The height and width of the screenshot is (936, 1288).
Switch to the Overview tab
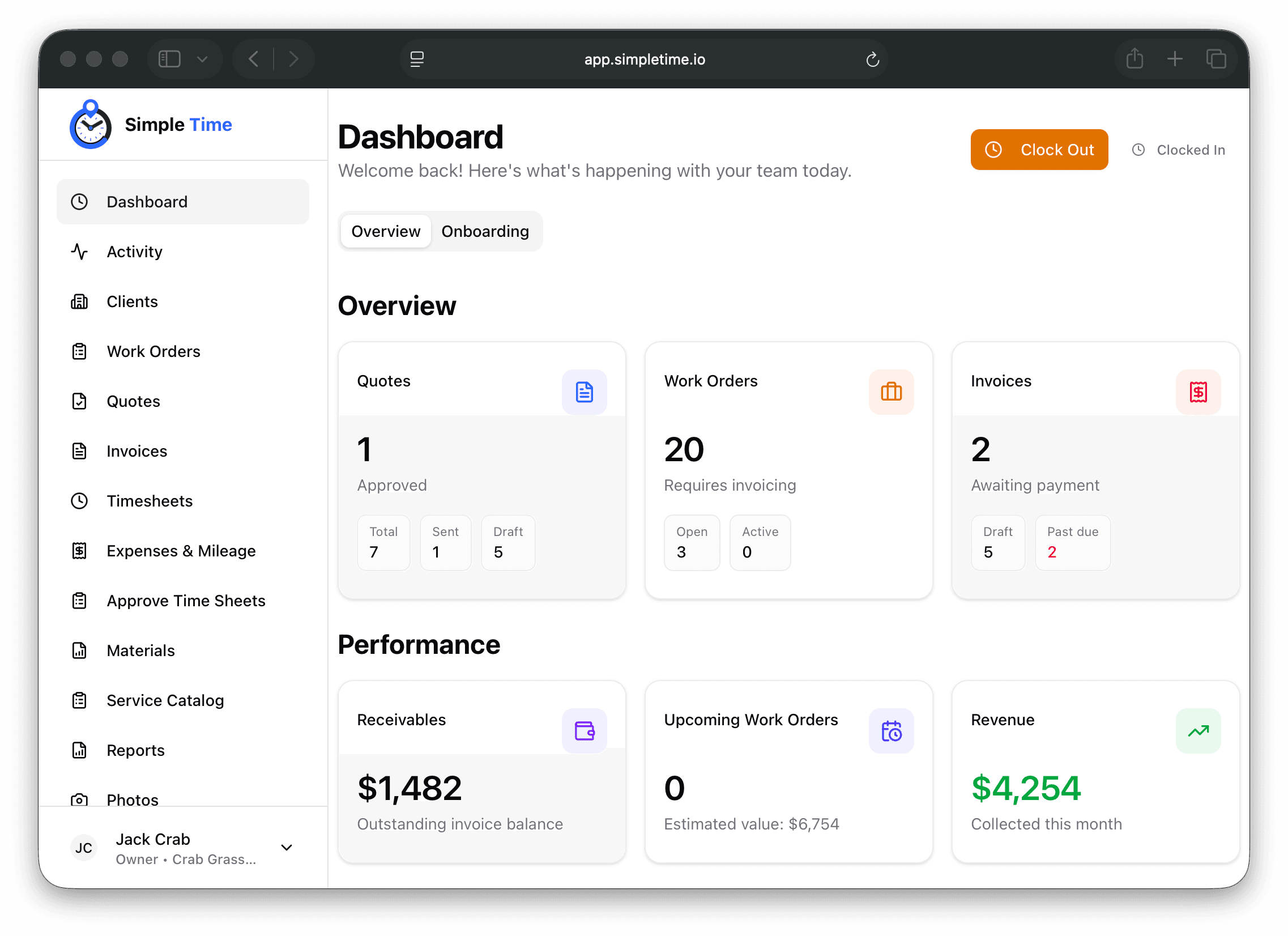[x=386, y=232]
